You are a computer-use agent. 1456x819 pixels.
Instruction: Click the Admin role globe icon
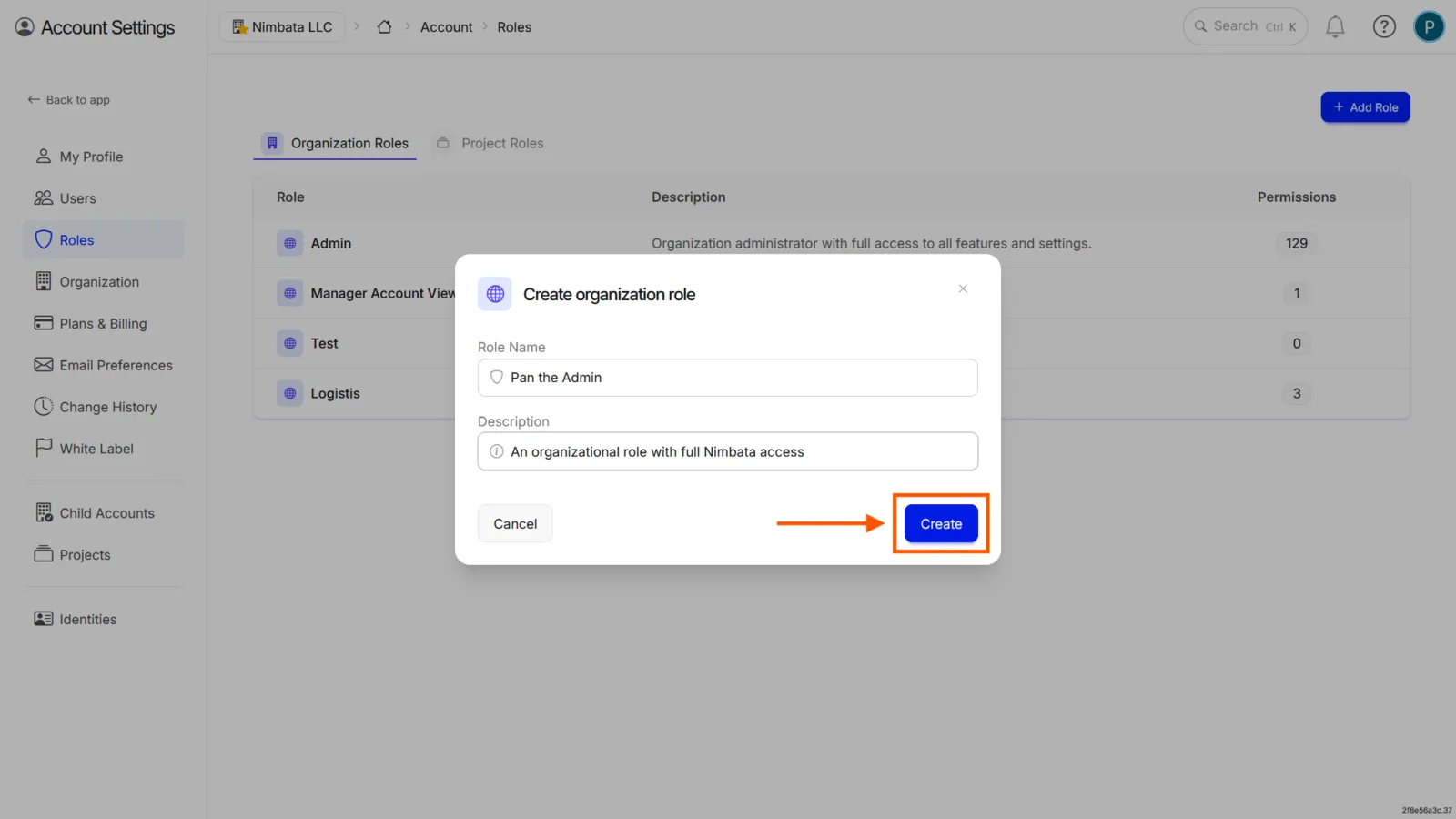point(289,243)
